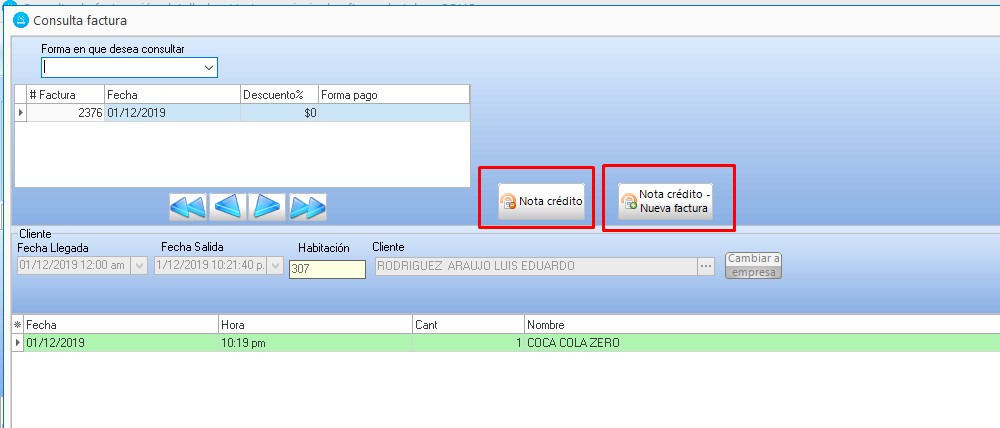Advance to the next invoice record

267,207
